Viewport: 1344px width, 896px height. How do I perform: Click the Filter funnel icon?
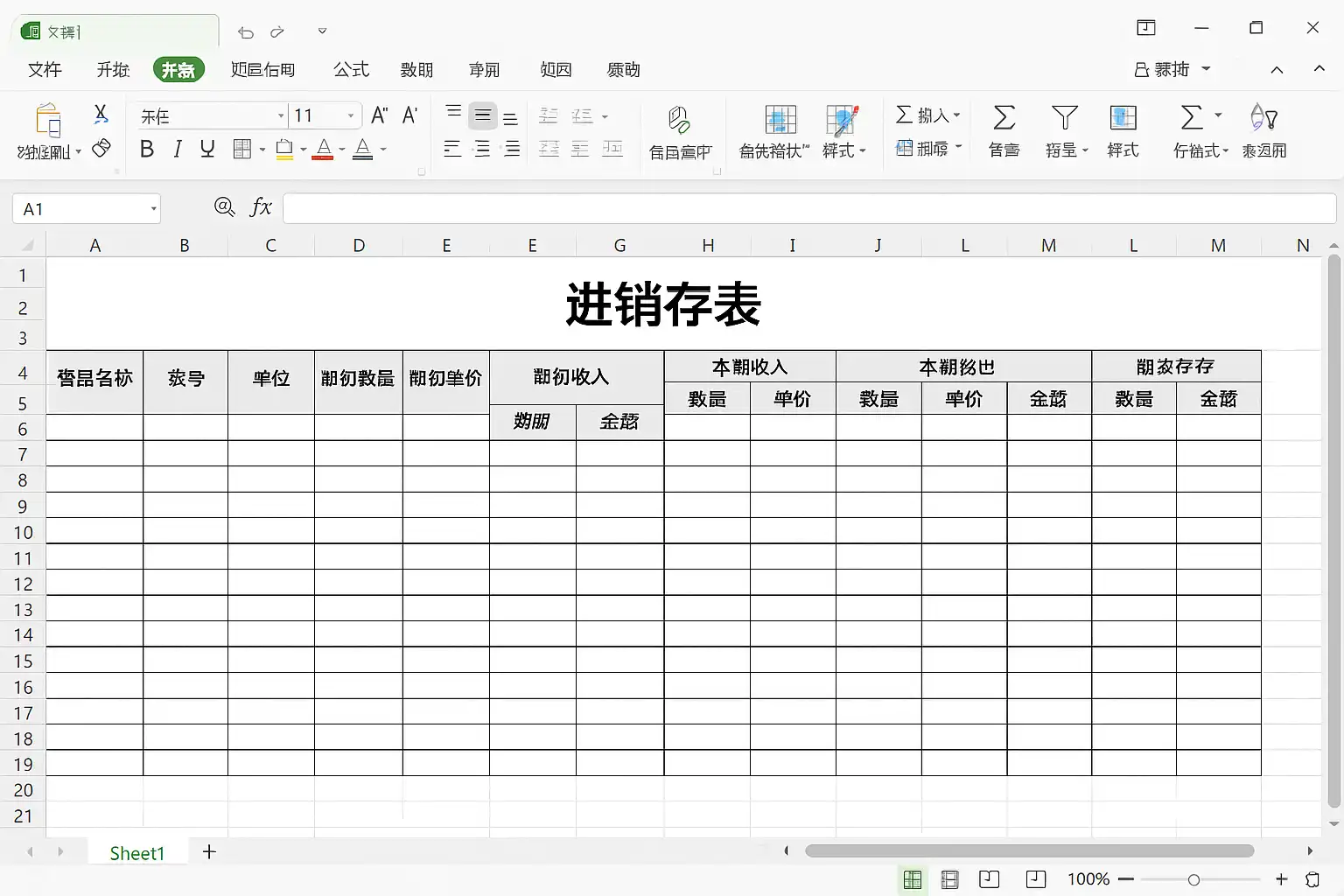tap(1064, 117)
